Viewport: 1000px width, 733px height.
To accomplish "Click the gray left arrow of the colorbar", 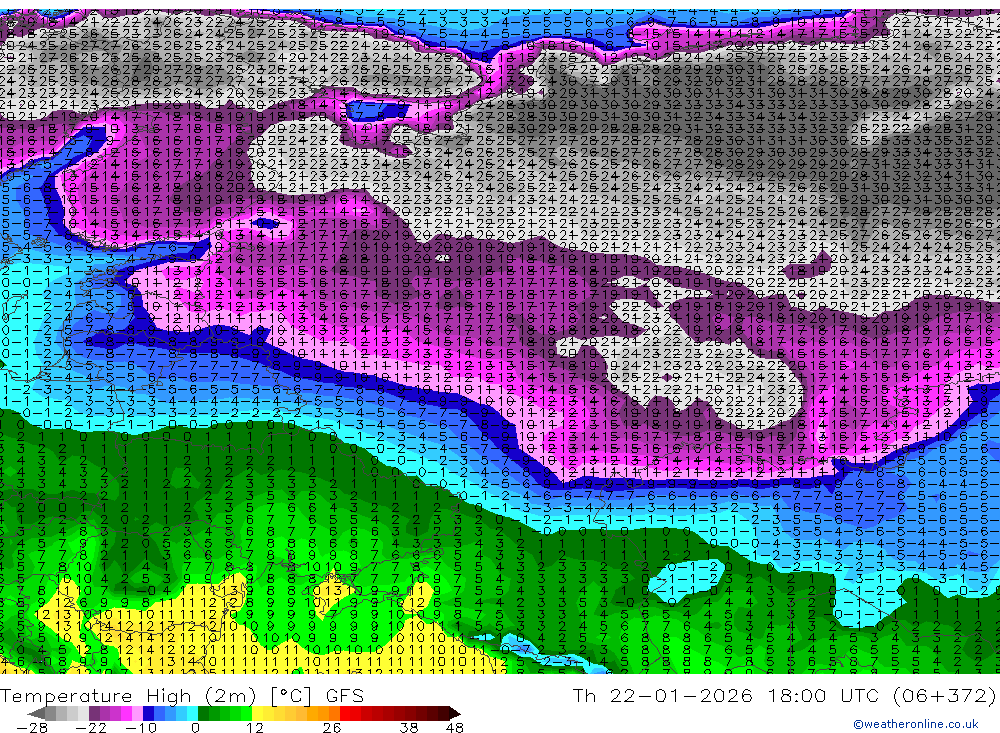I will (x=37, y=713).
